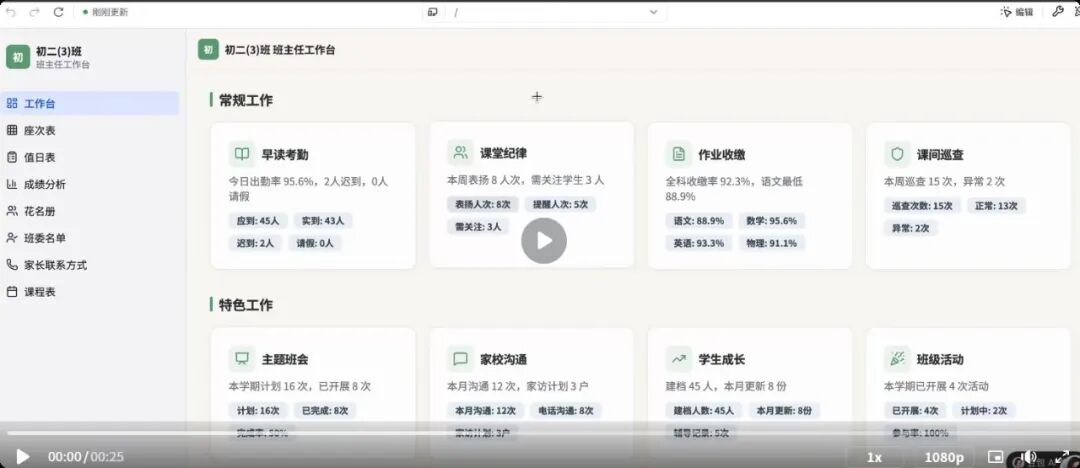Click the 早读考勤 book icon

tap(242, 154)
